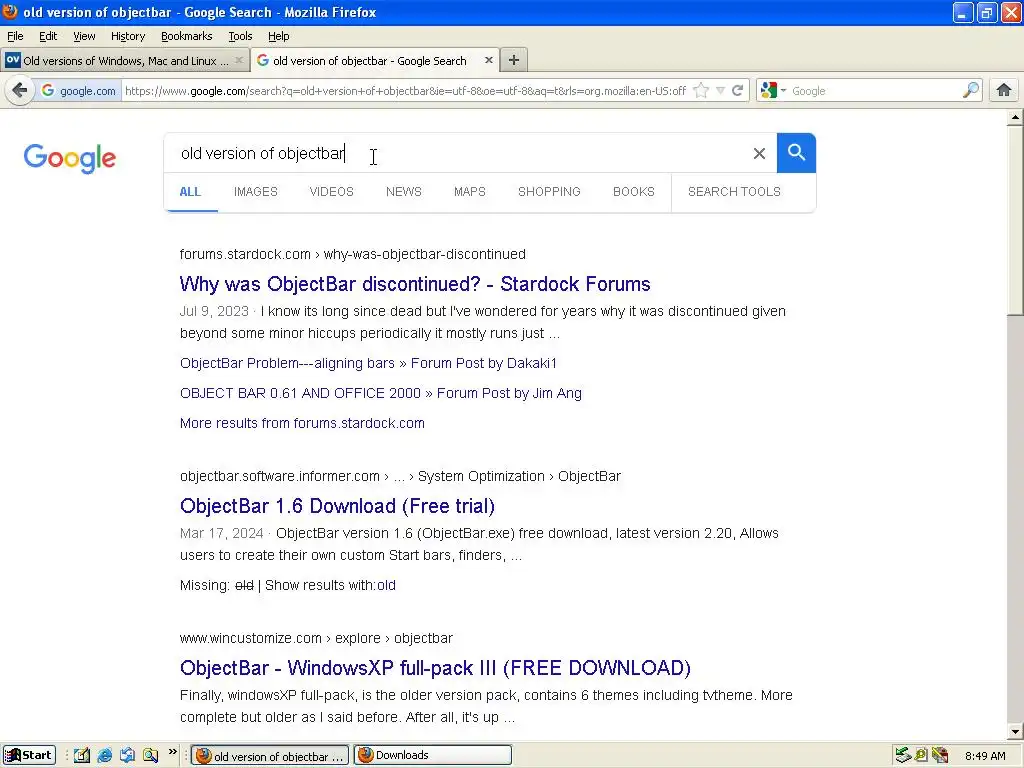
Task: Switch to SHOPPING results
Action: pyautogui.click(x=549, y=191)
